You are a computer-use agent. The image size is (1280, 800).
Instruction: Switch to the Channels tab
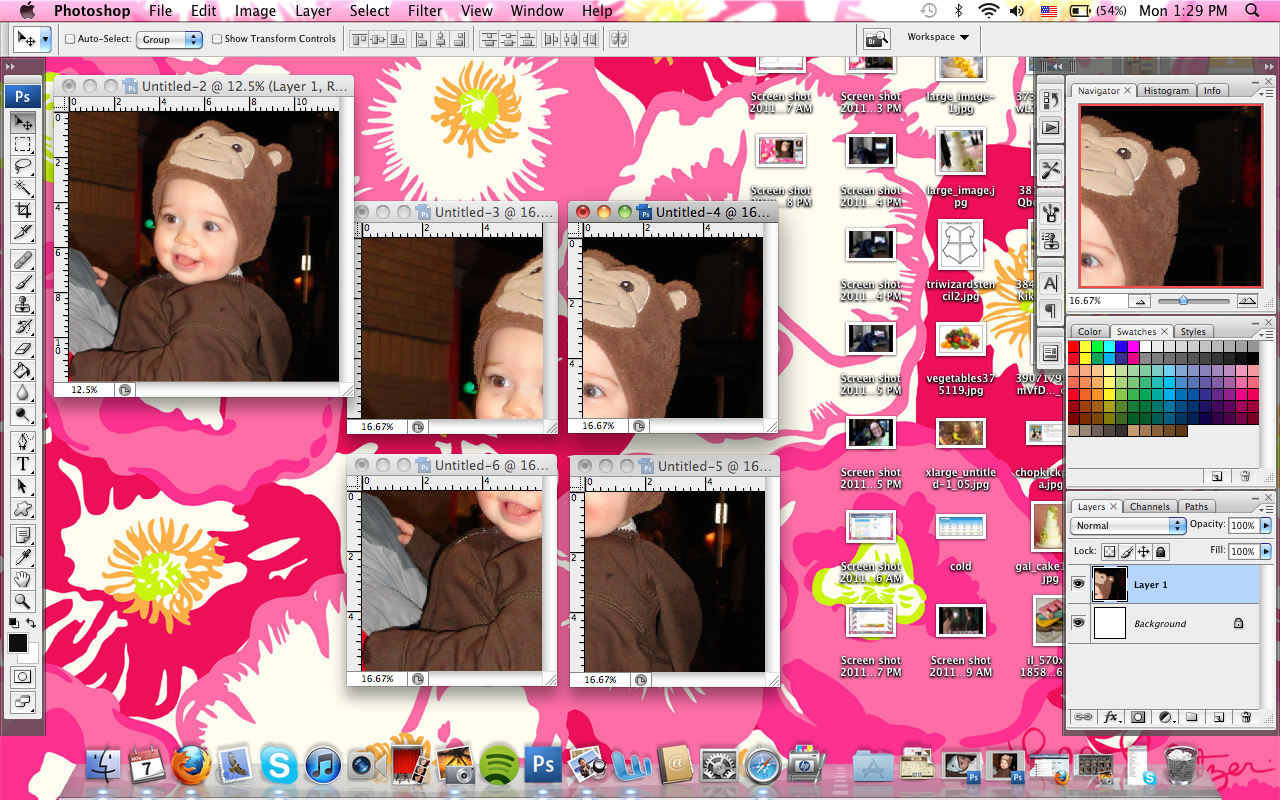coord(1149,507)
